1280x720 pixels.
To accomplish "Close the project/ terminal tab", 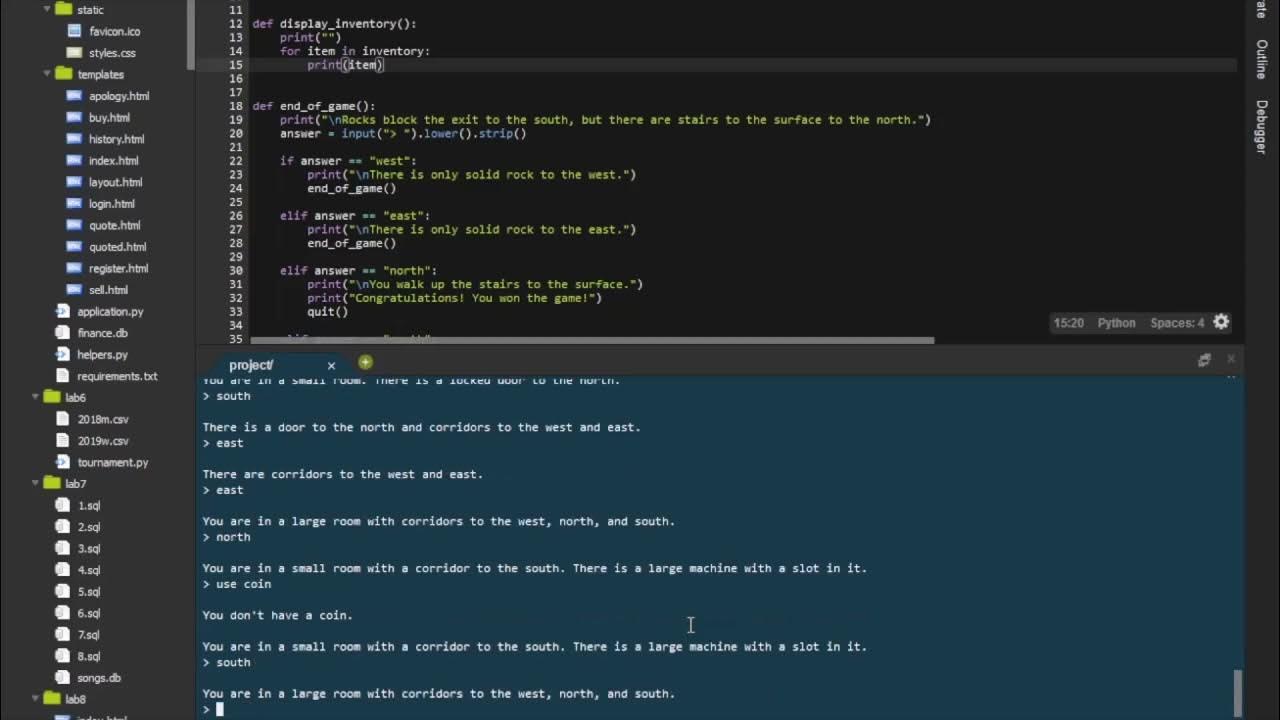I will [x=331, y=365].
